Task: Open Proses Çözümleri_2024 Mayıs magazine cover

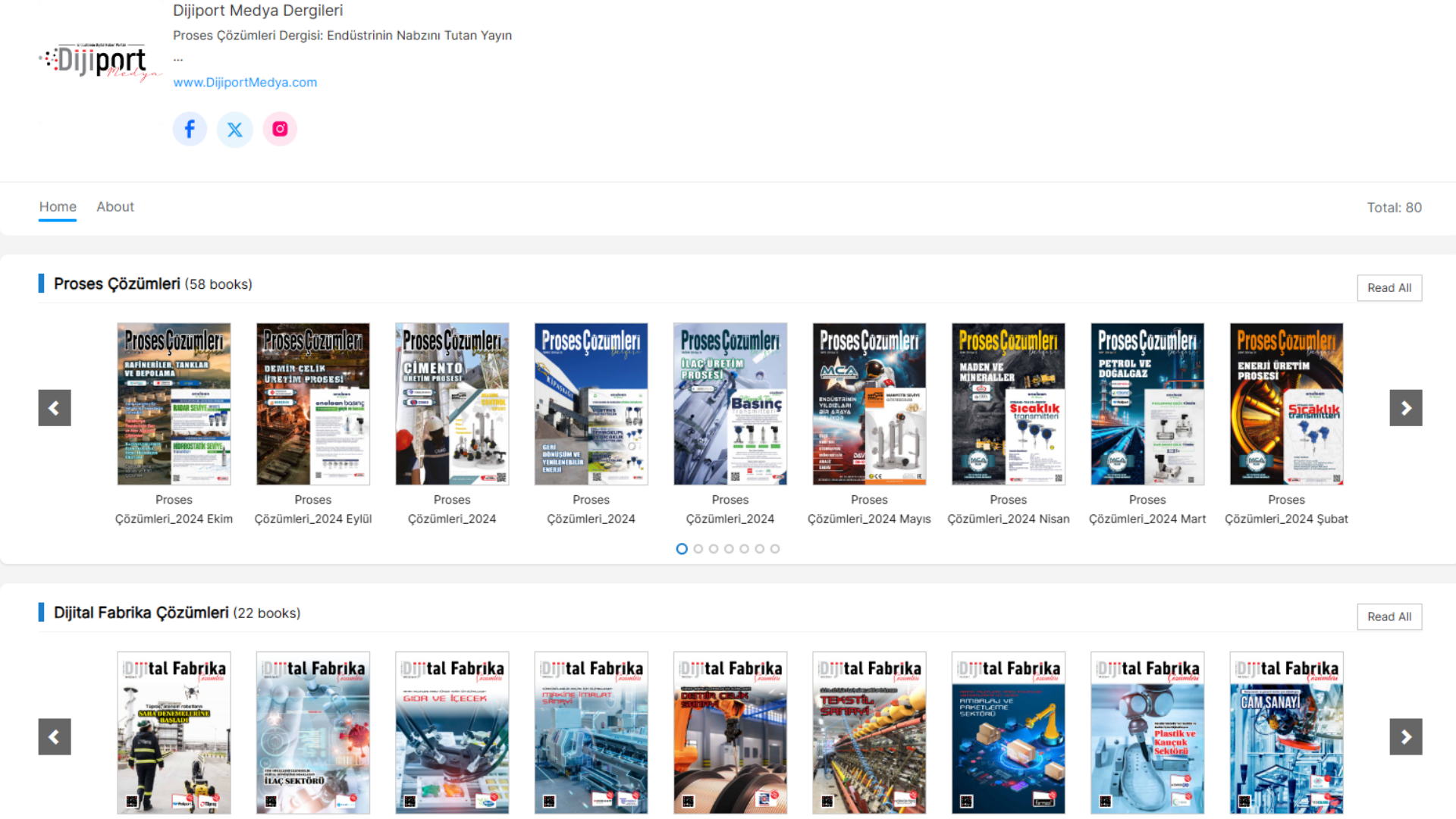Action: click(x=869, y=404)
